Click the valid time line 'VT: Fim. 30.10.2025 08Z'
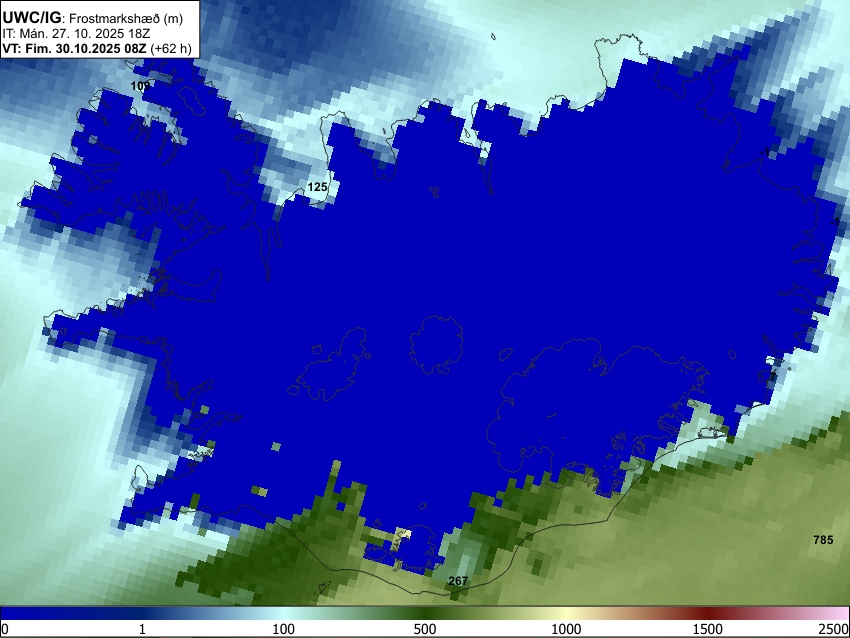850x638 pixels. click(74, 48)
